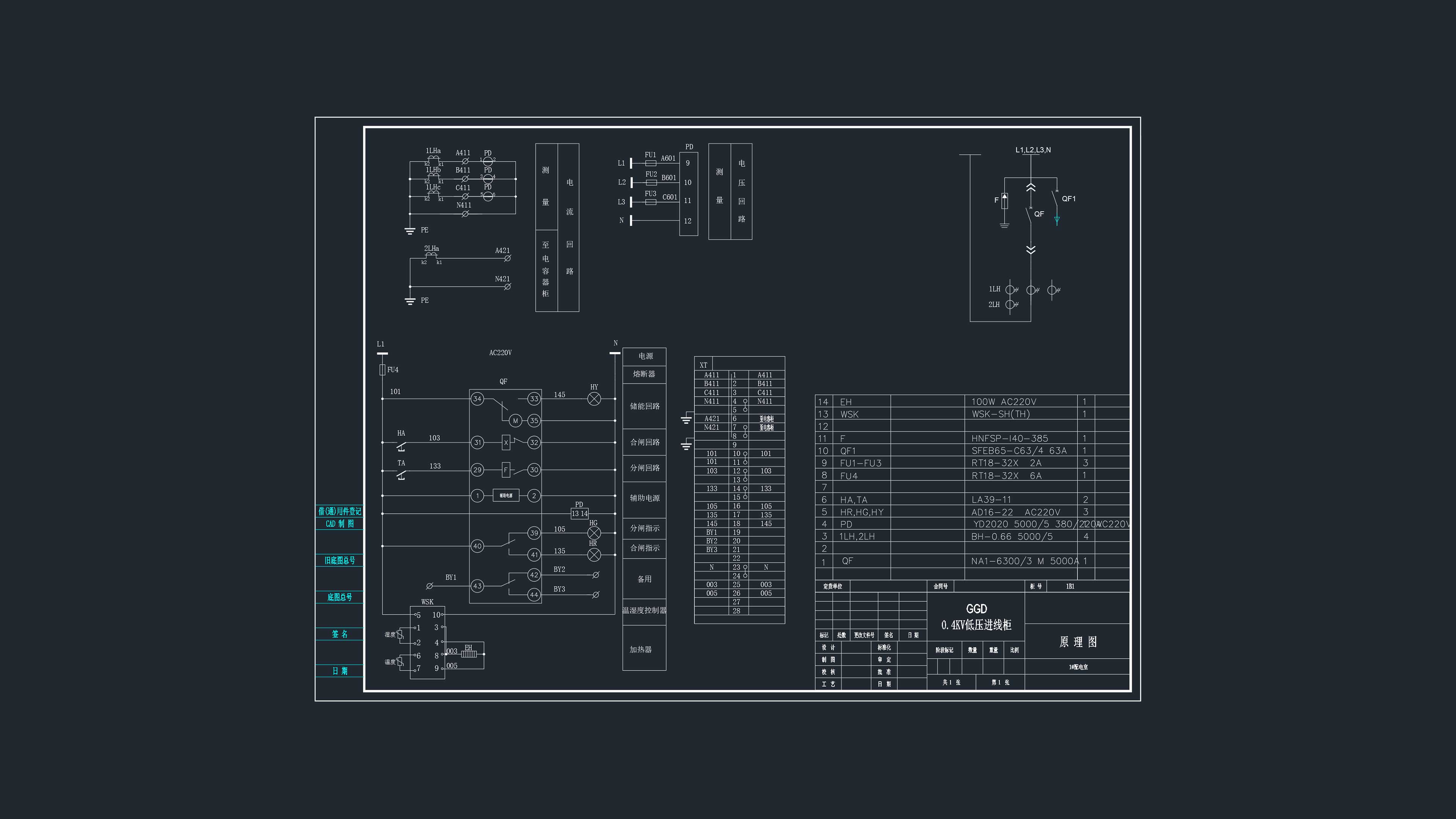Click the 1LH current transformer circle
This screenshot has width=1456, height=819.
(x=1010, y=289)
